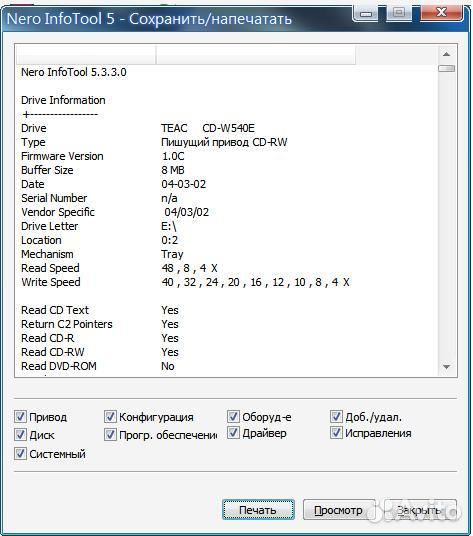Maximize the Nero InfoTool window
Screen dimensions: 473x536
pos(398,13)
